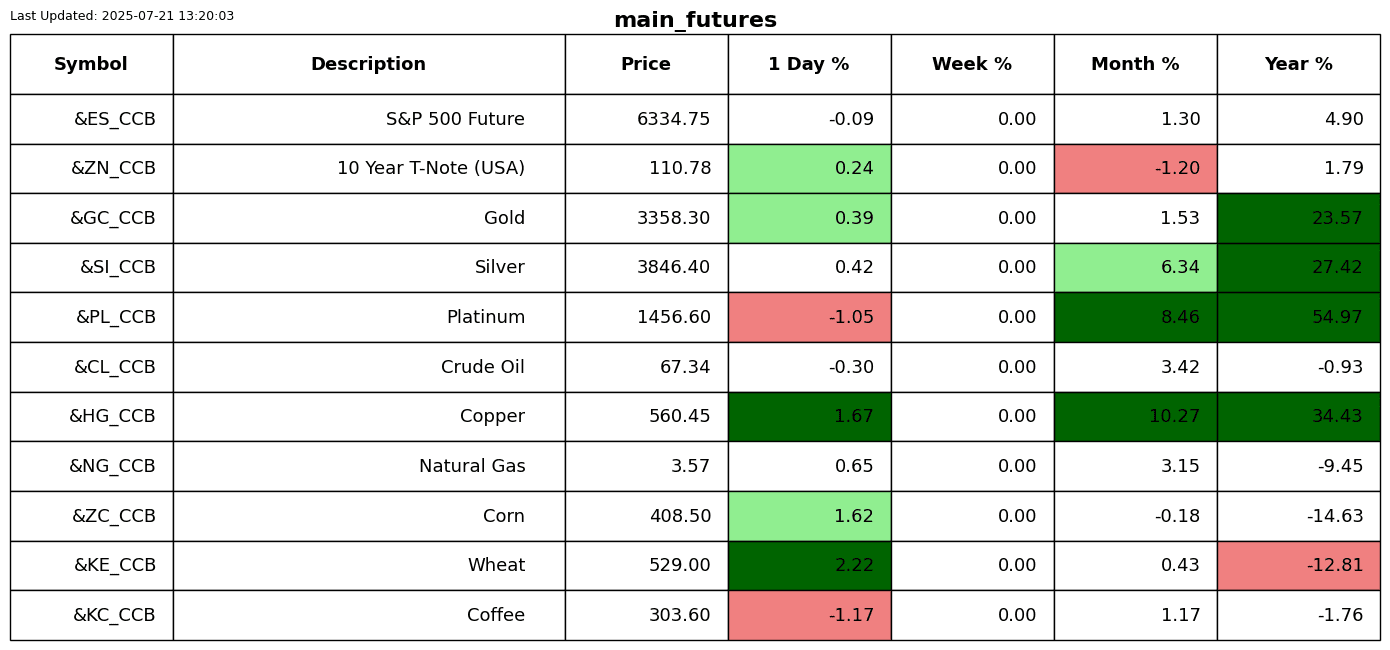This screenshot has height=650, width=1390.
Task: Select the &ES_CCB symbol cell
Action: click(91, 119)
